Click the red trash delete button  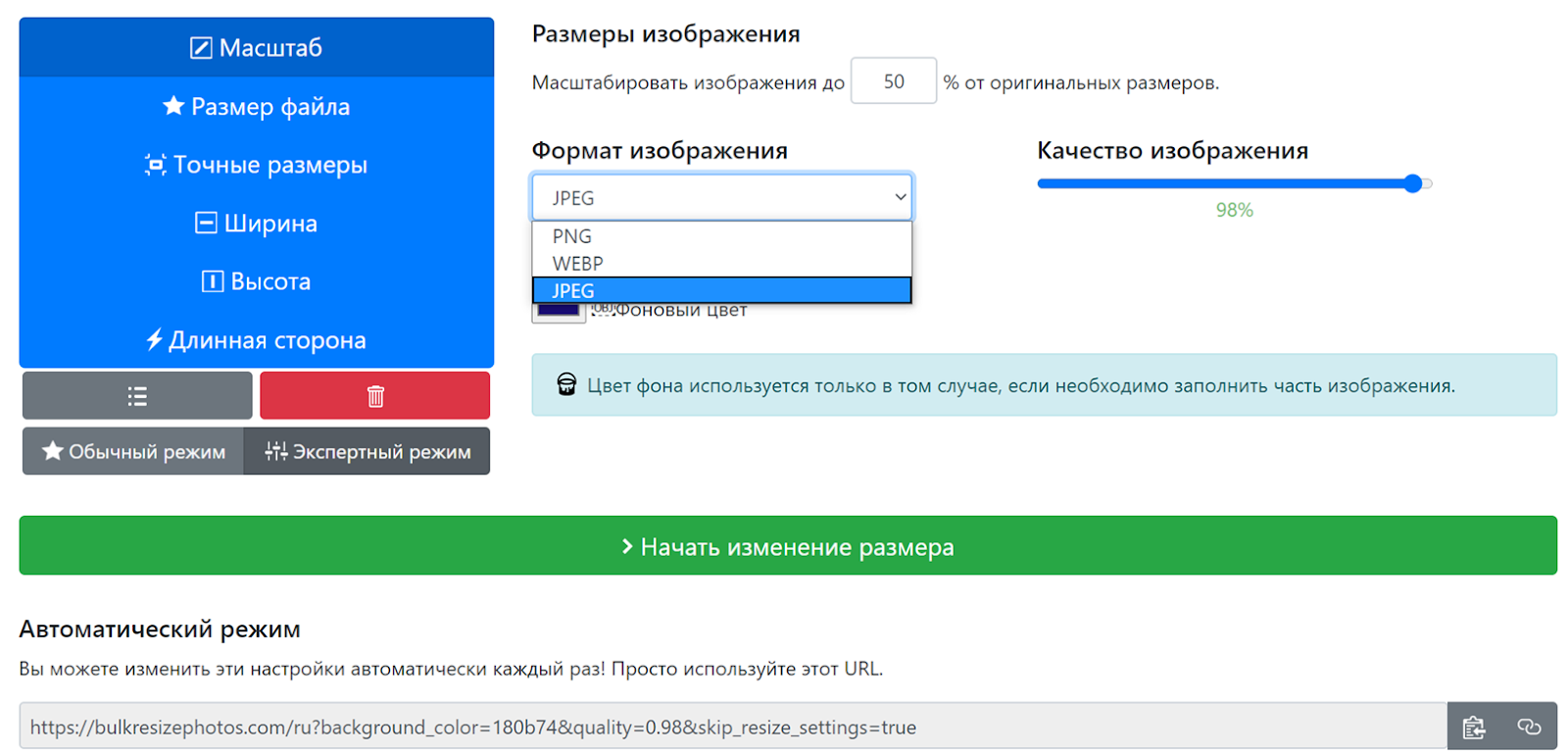[374, 395]
